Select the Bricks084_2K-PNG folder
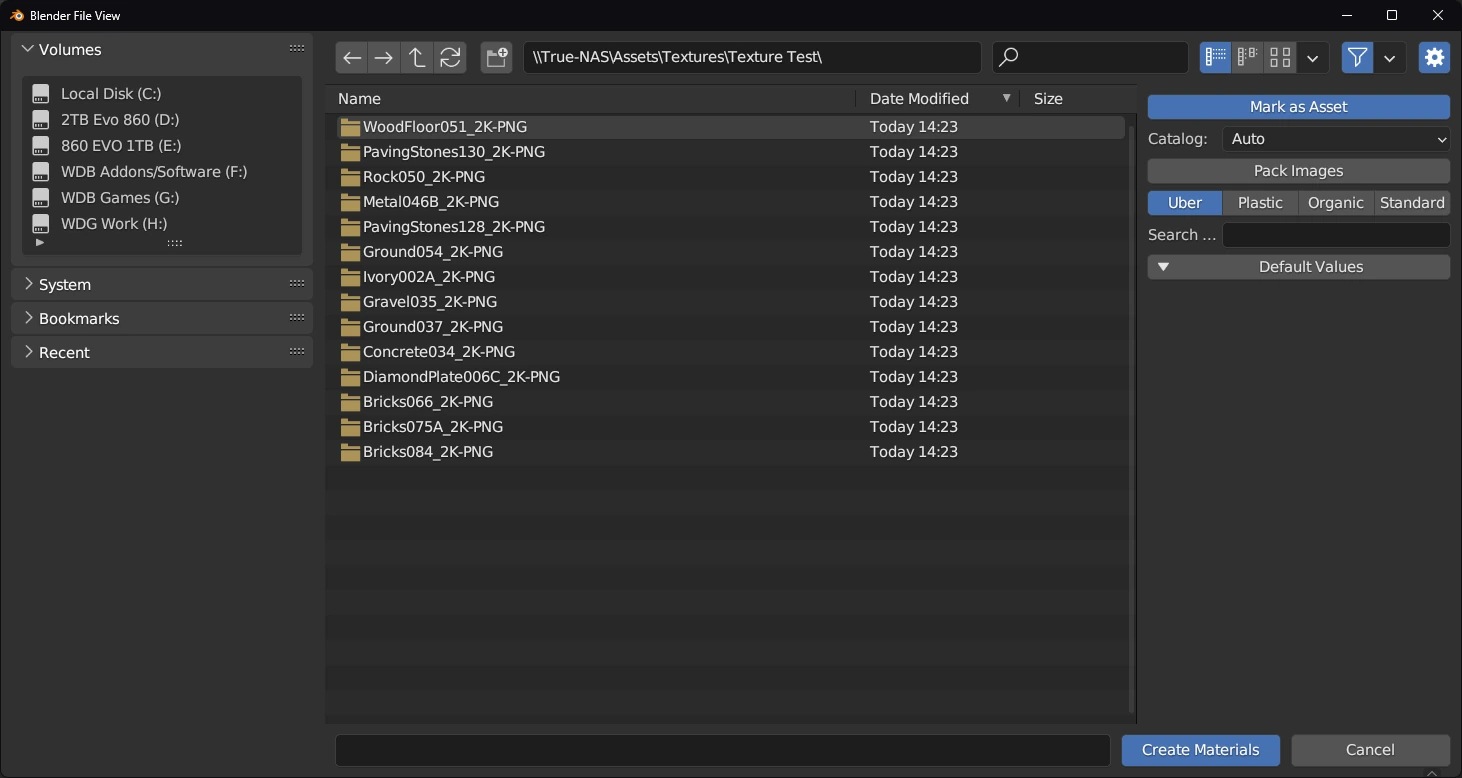The width and height of the screenshot is (1462, 778). (x=428, y=452)
